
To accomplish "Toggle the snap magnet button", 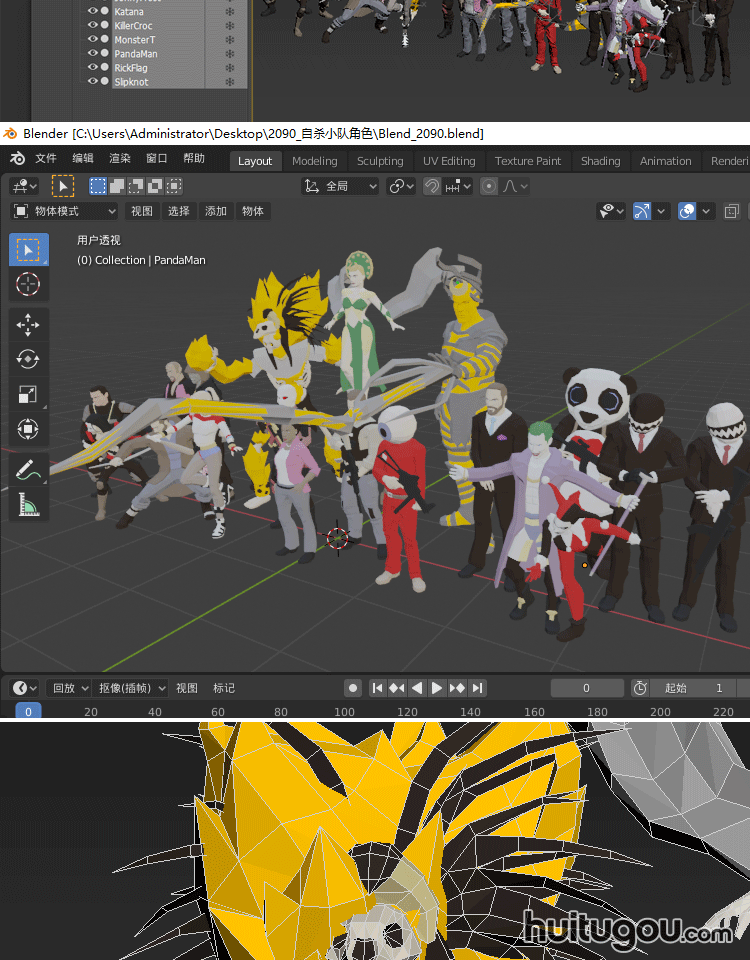I will (432, 186).
